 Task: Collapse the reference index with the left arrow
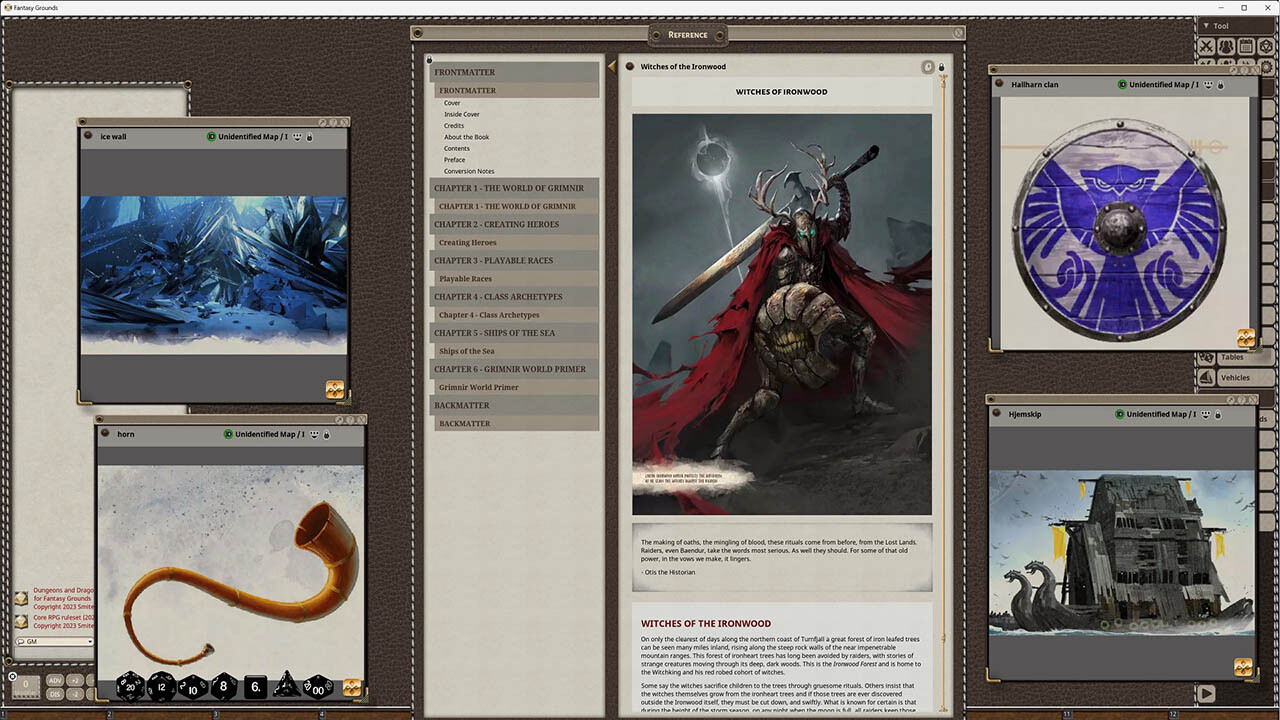[611, 67]
